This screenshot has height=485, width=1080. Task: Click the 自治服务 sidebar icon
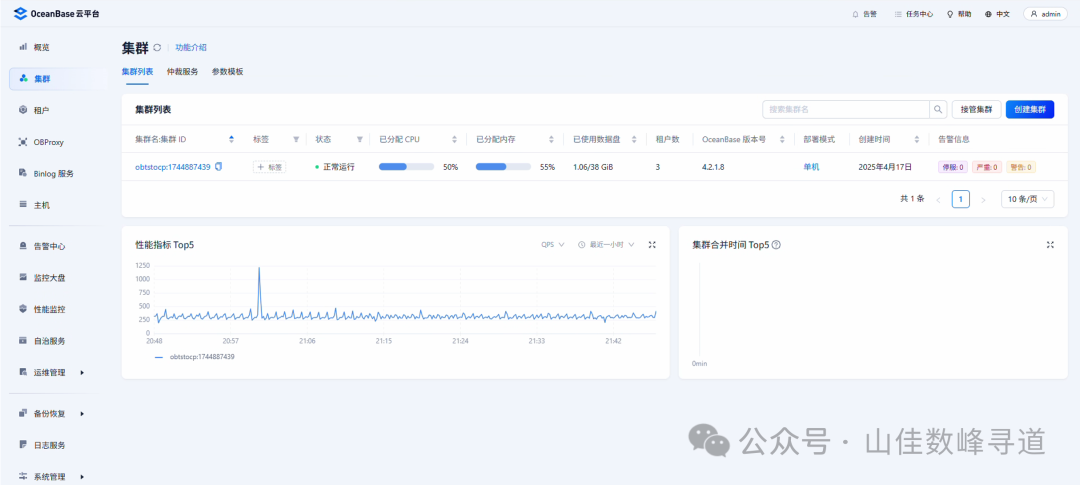click(23, 341)
